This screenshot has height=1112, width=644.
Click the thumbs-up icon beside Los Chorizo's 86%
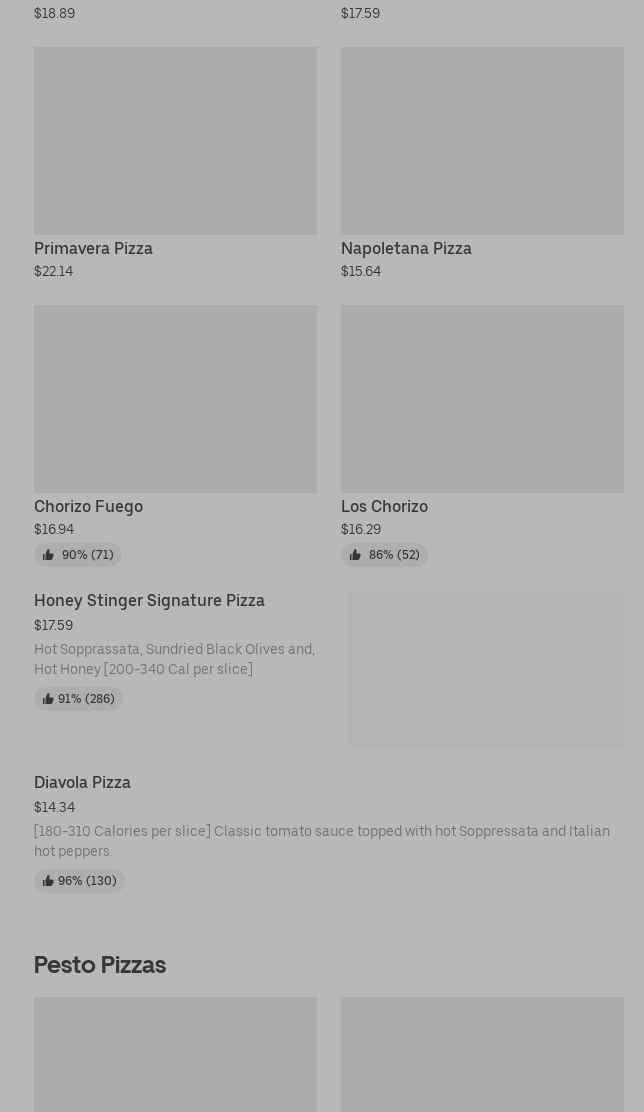click(x=355, y=555)
